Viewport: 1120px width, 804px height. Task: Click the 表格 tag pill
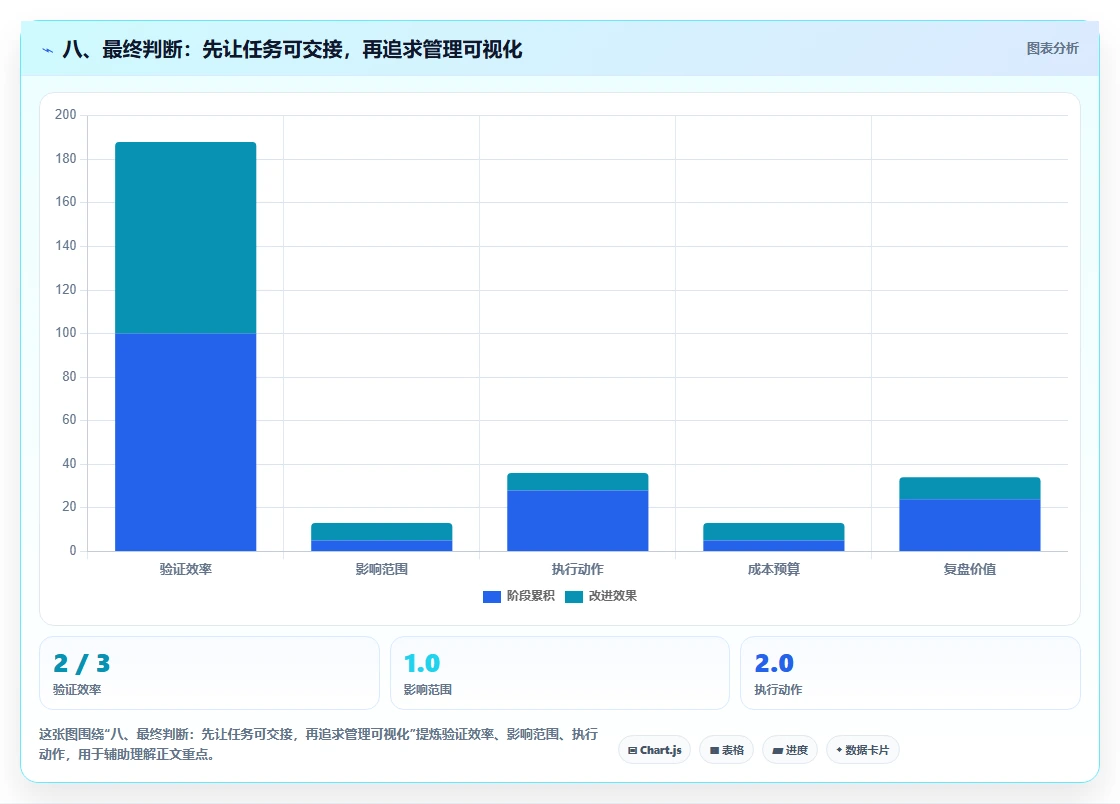726,750
